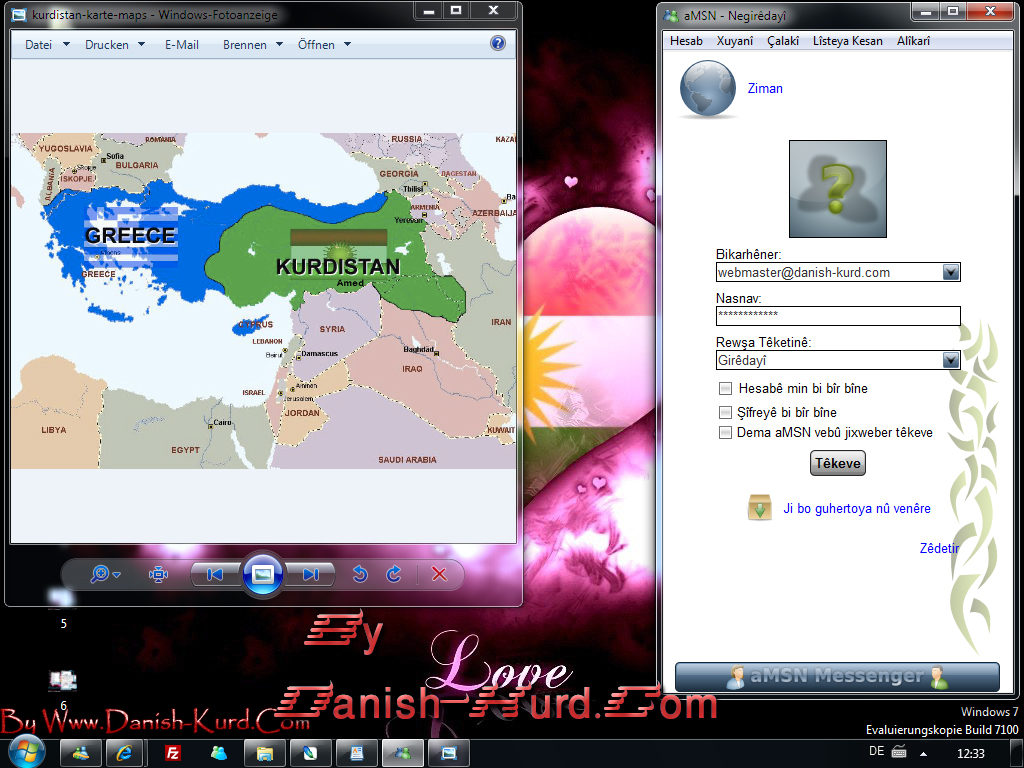
Task: Click the desktop icon labeled 5
Action: coord(63,608)
